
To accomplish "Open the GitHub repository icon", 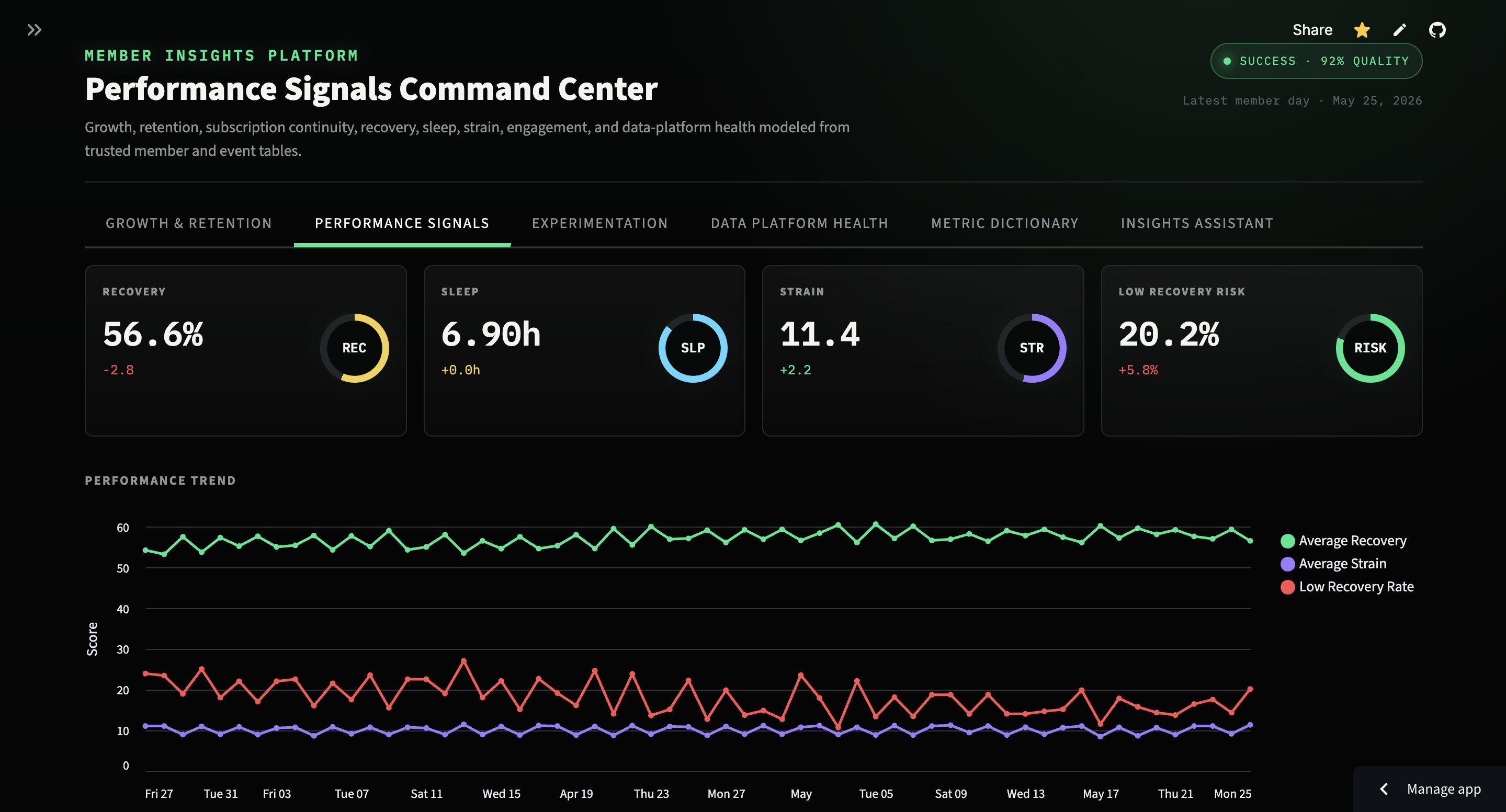I will coord(1437,30).
